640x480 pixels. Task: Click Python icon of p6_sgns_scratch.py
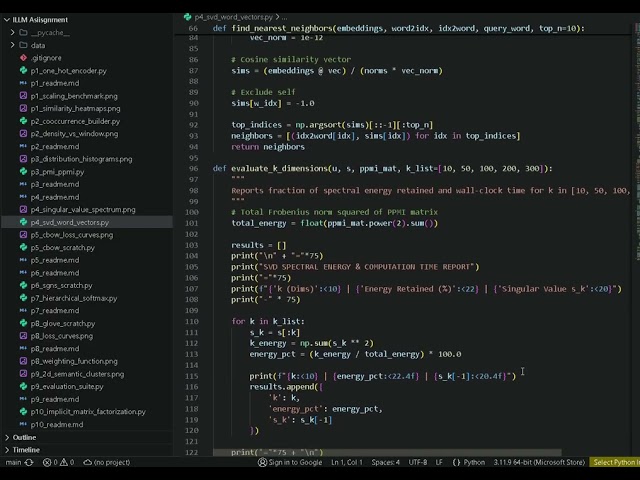coord(23,285)
